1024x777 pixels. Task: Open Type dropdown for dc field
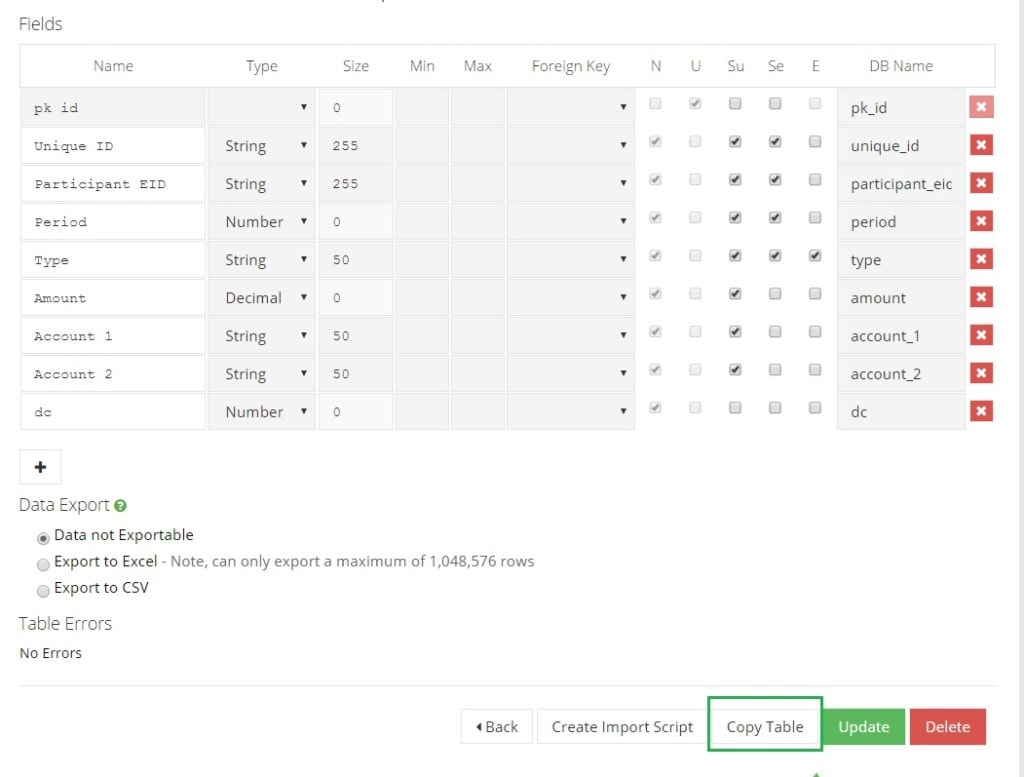pos(261,411)
